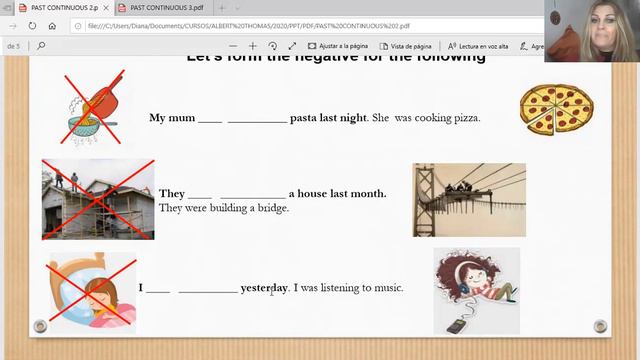
Task: Click the bridge construction photo
Action: tap(469, 200)
